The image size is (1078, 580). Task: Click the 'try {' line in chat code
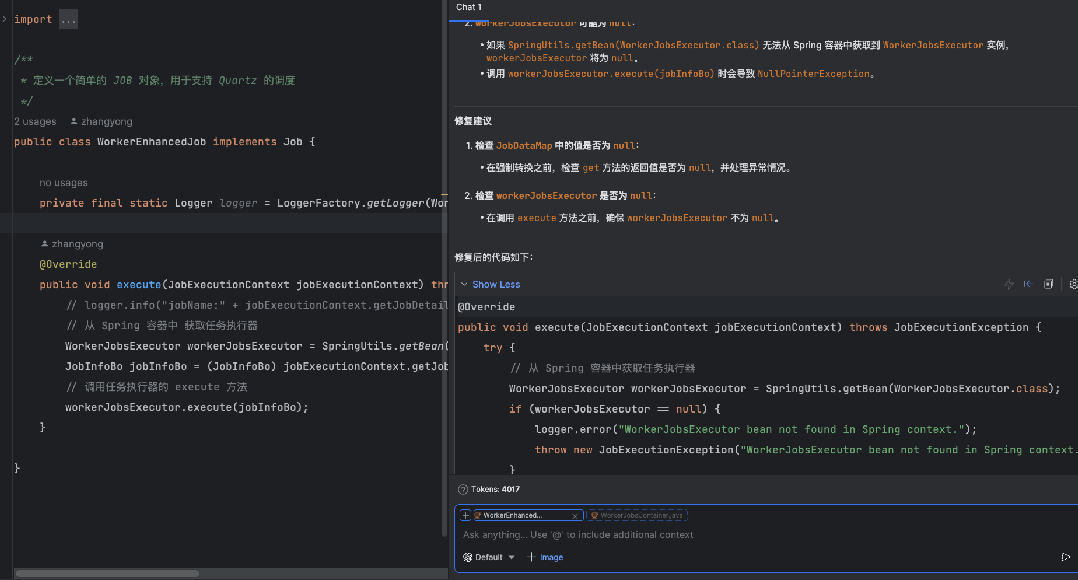pyautogui.click(x=499, y=348)
